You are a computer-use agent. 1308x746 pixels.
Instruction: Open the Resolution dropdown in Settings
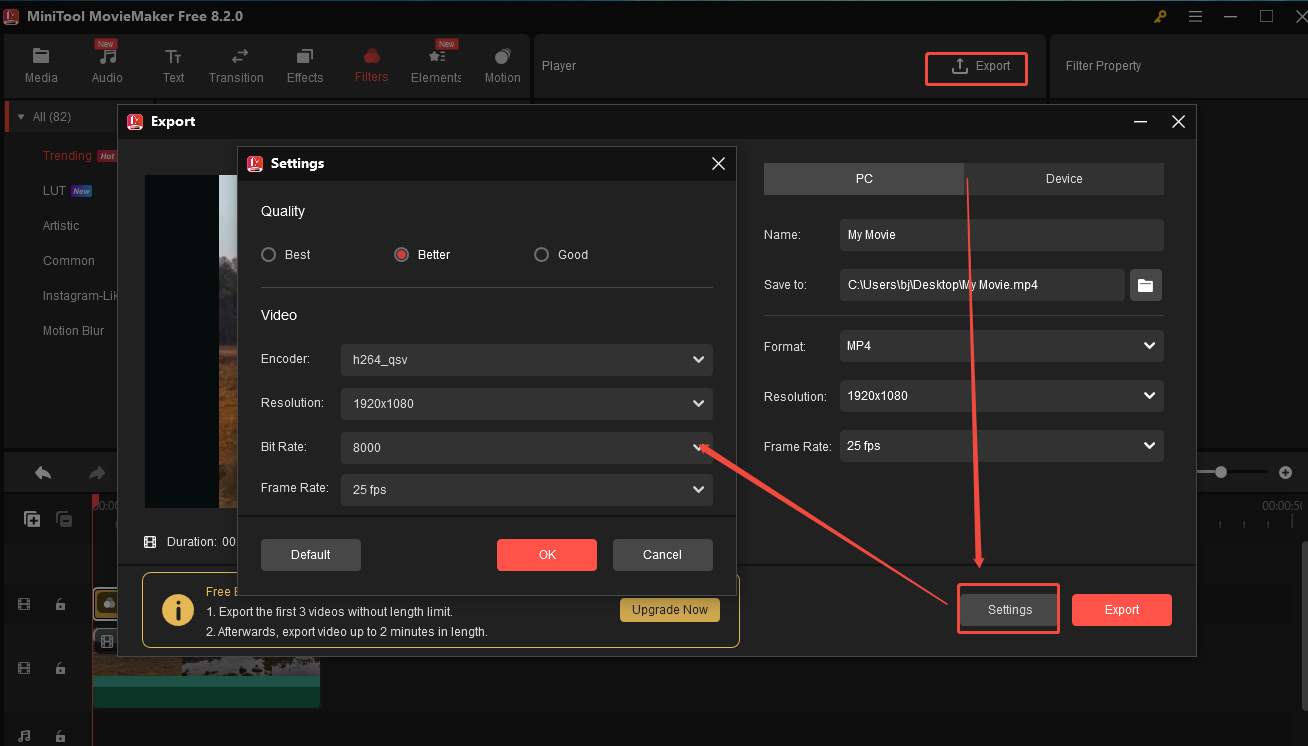click(x=527, y=404)
